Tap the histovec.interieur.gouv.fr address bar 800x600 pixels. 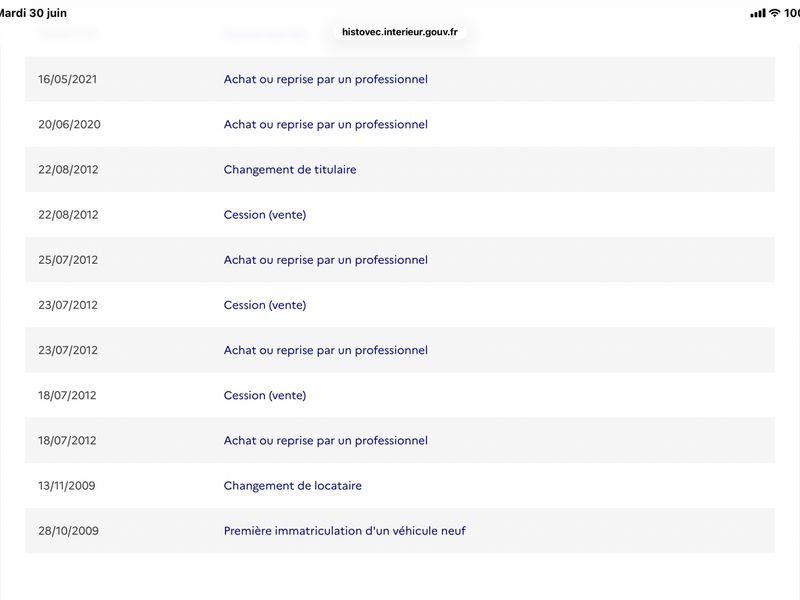[x=399, y=32]
